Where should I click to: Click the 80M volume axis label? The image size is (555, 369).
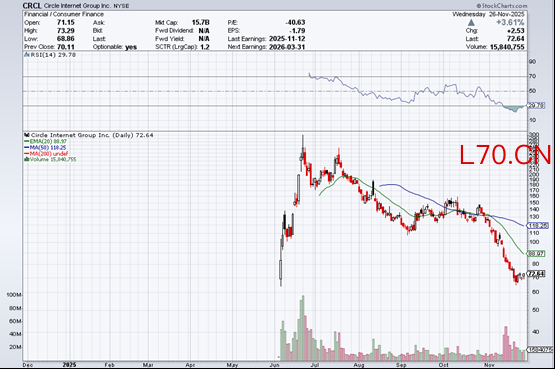point(16,308)
